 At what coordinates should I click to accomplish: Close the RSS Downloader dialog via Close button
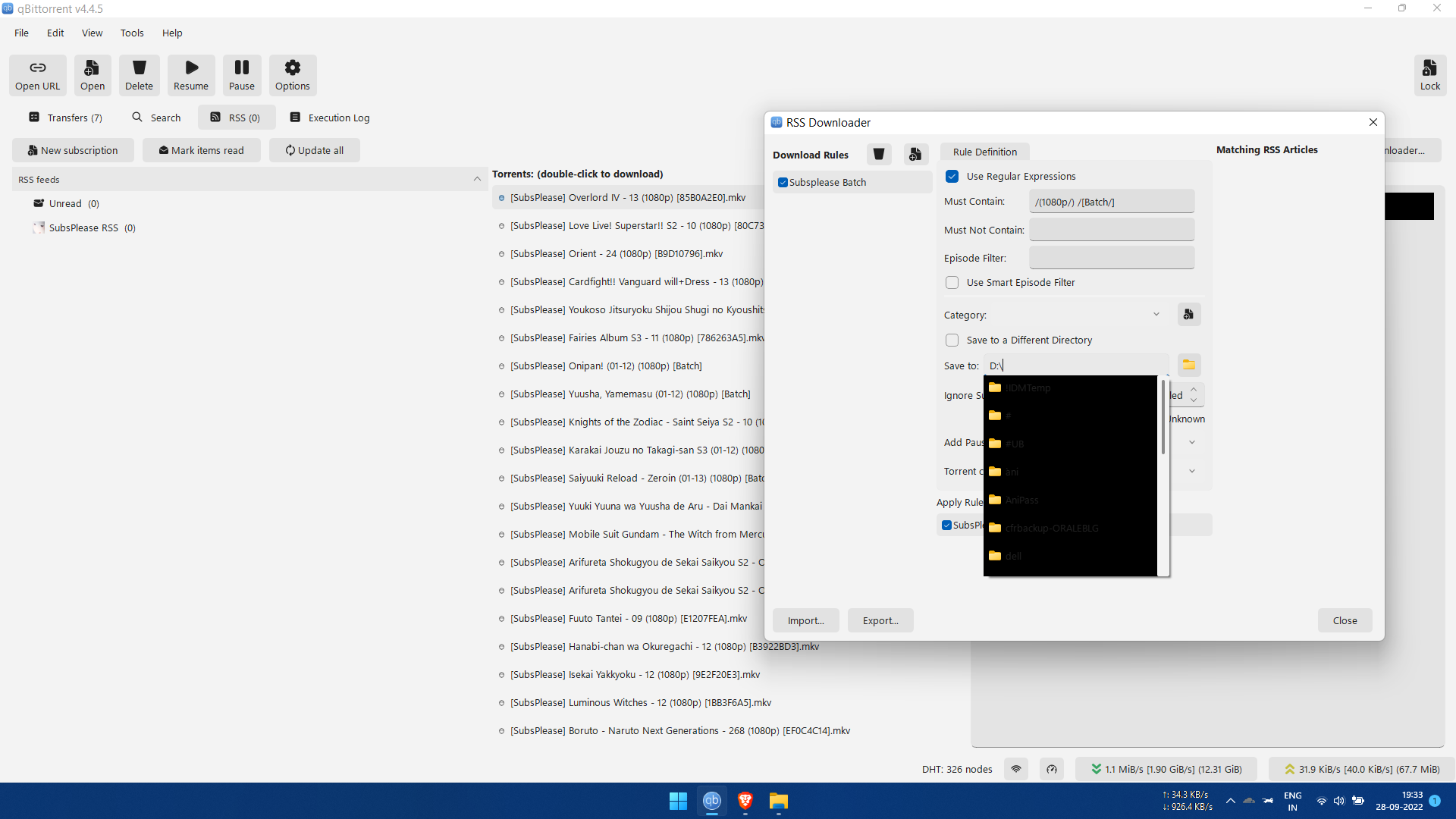[1345, 620]
